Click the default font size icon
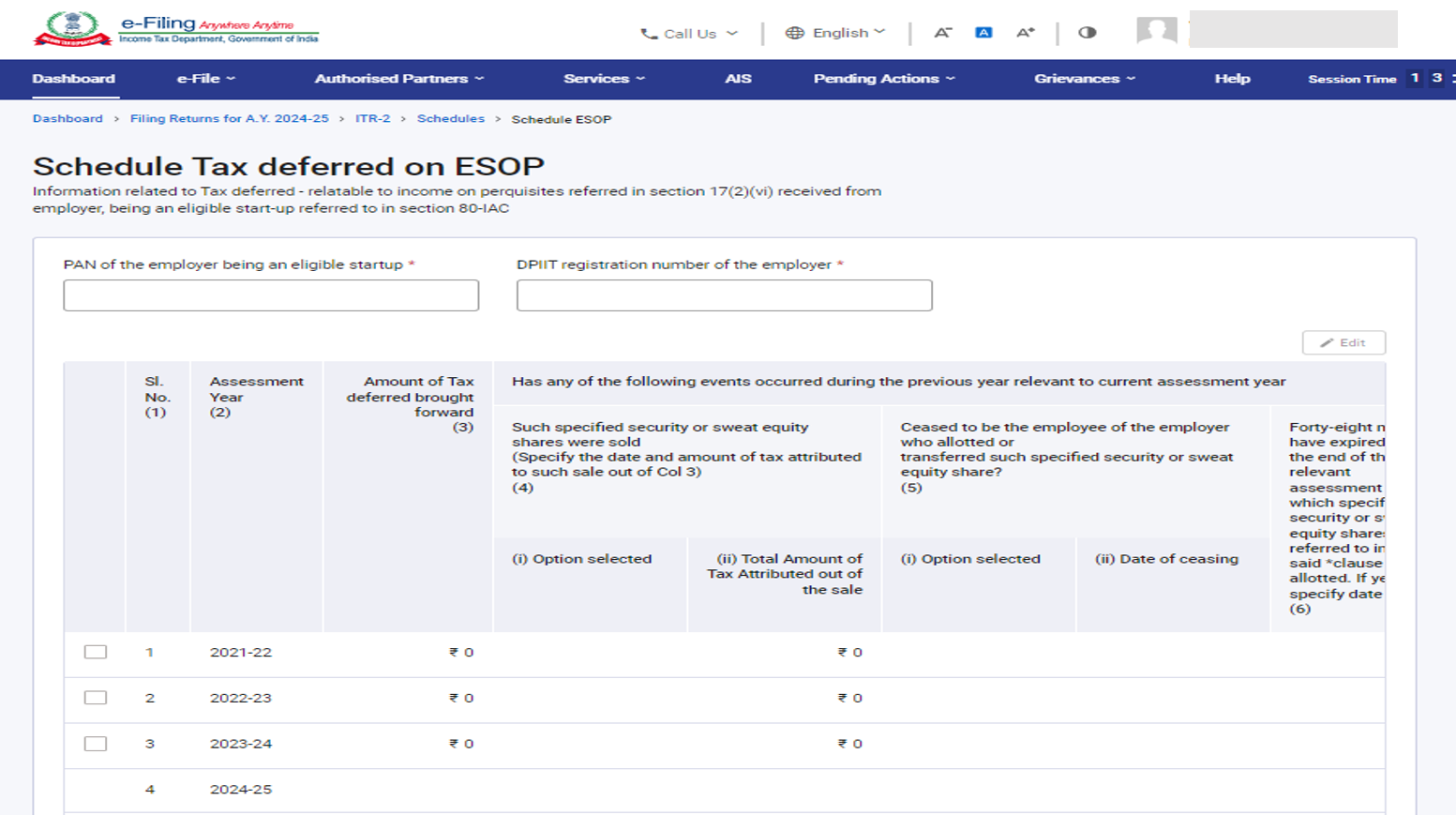 click(x=983, y=33)
